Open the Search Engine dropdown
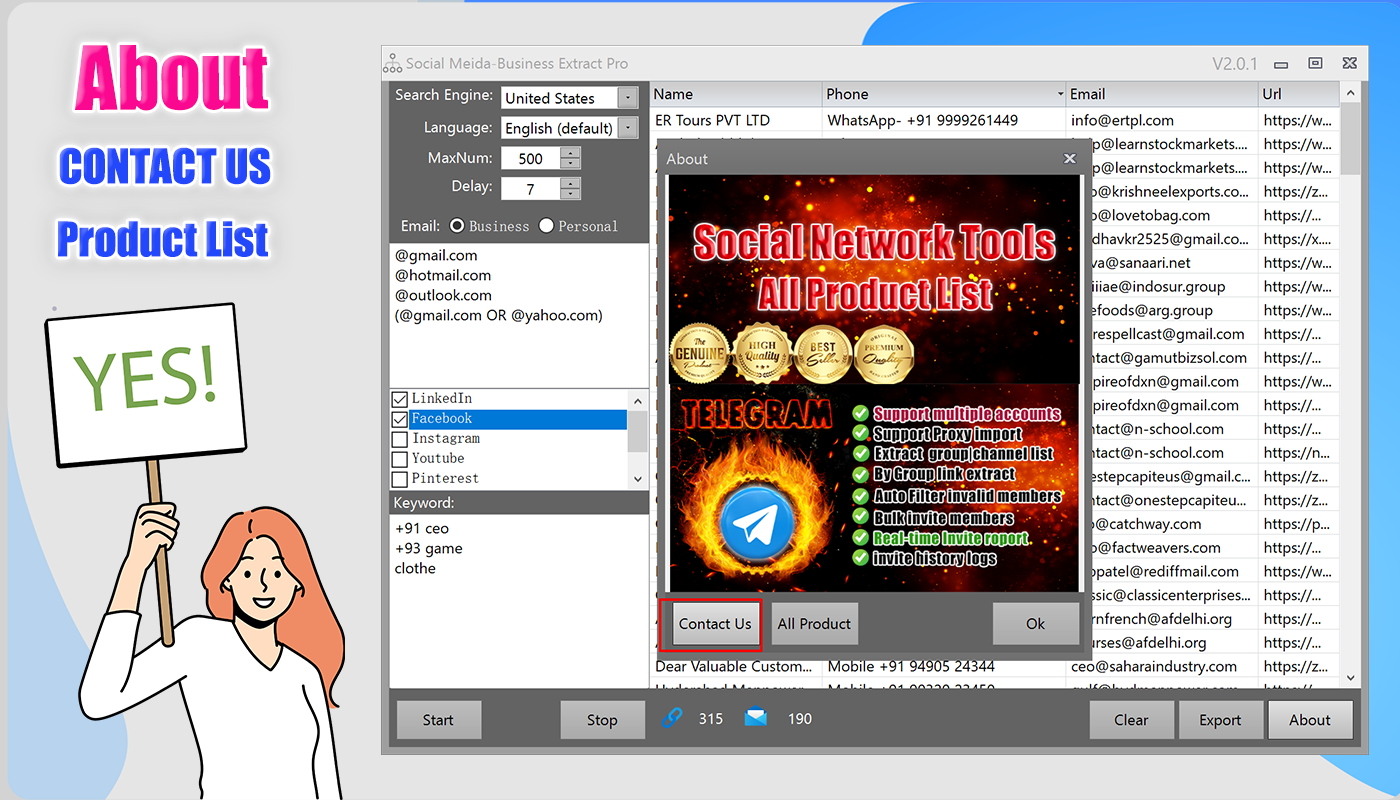The width and height of the screenshot is (1400, 800). 628,98
